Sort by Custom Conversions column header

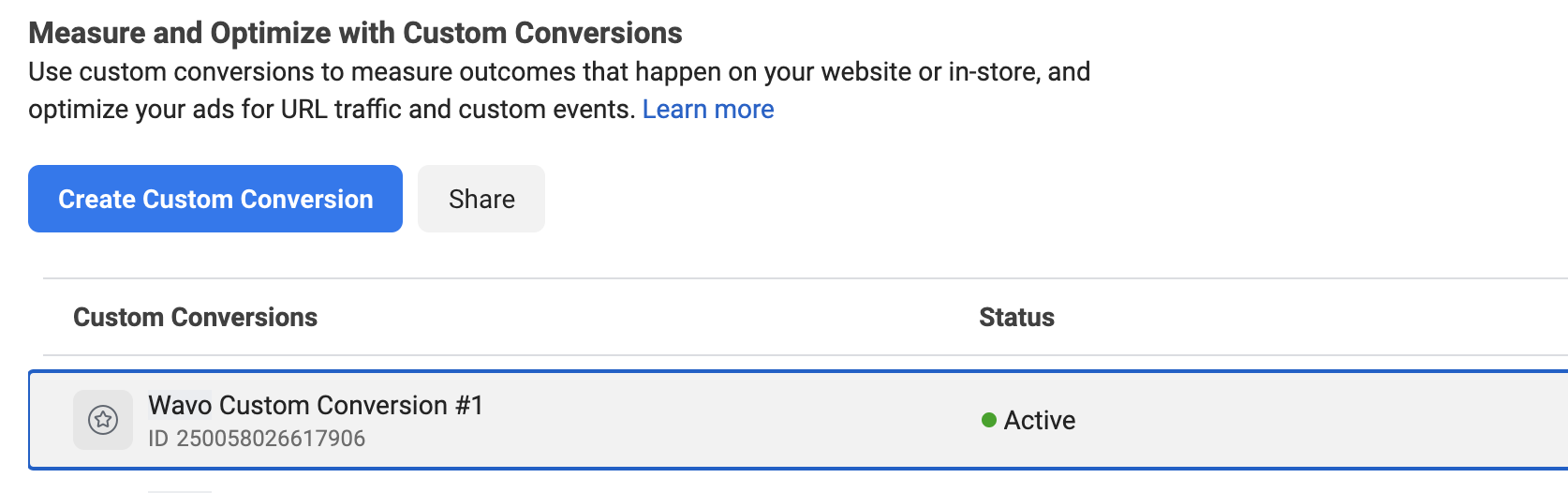point(195,318)
